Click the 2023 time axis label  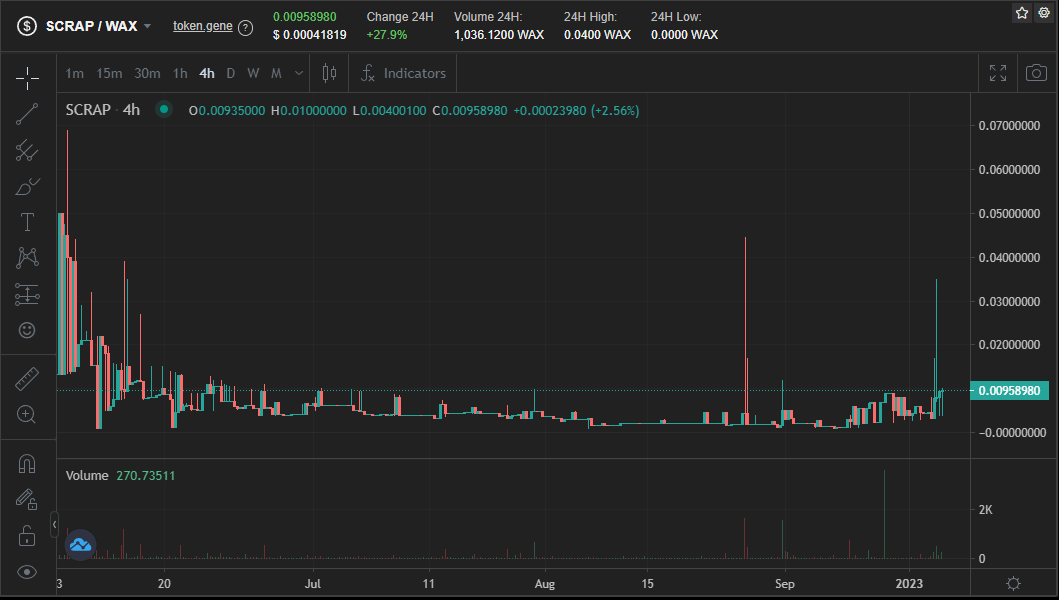909,583
